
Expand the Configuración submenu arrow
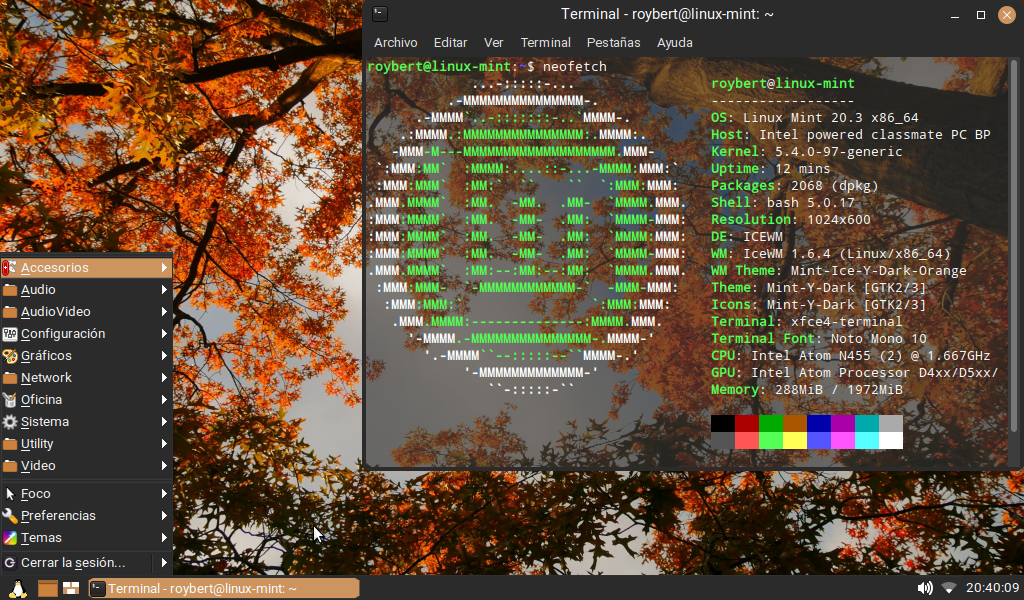pyautogui.click(x=164, y=334)
